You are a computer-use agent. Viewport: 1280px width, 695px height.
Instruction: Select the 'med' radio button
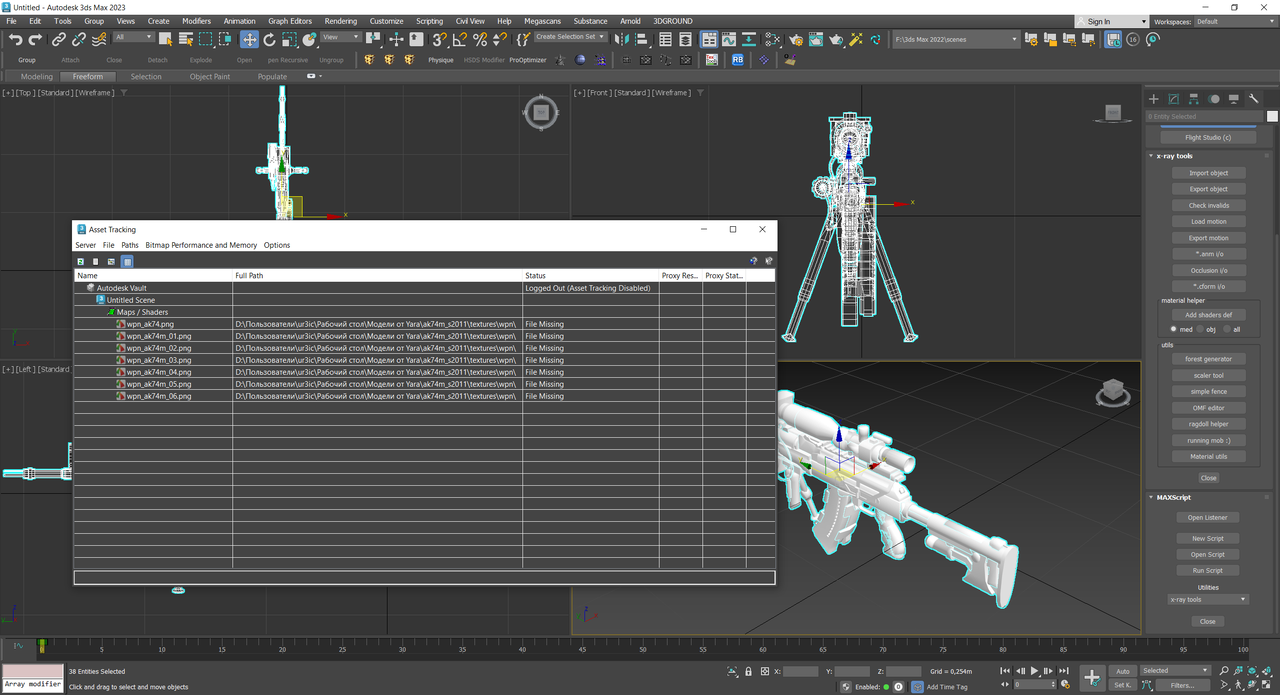point(1175,329)
